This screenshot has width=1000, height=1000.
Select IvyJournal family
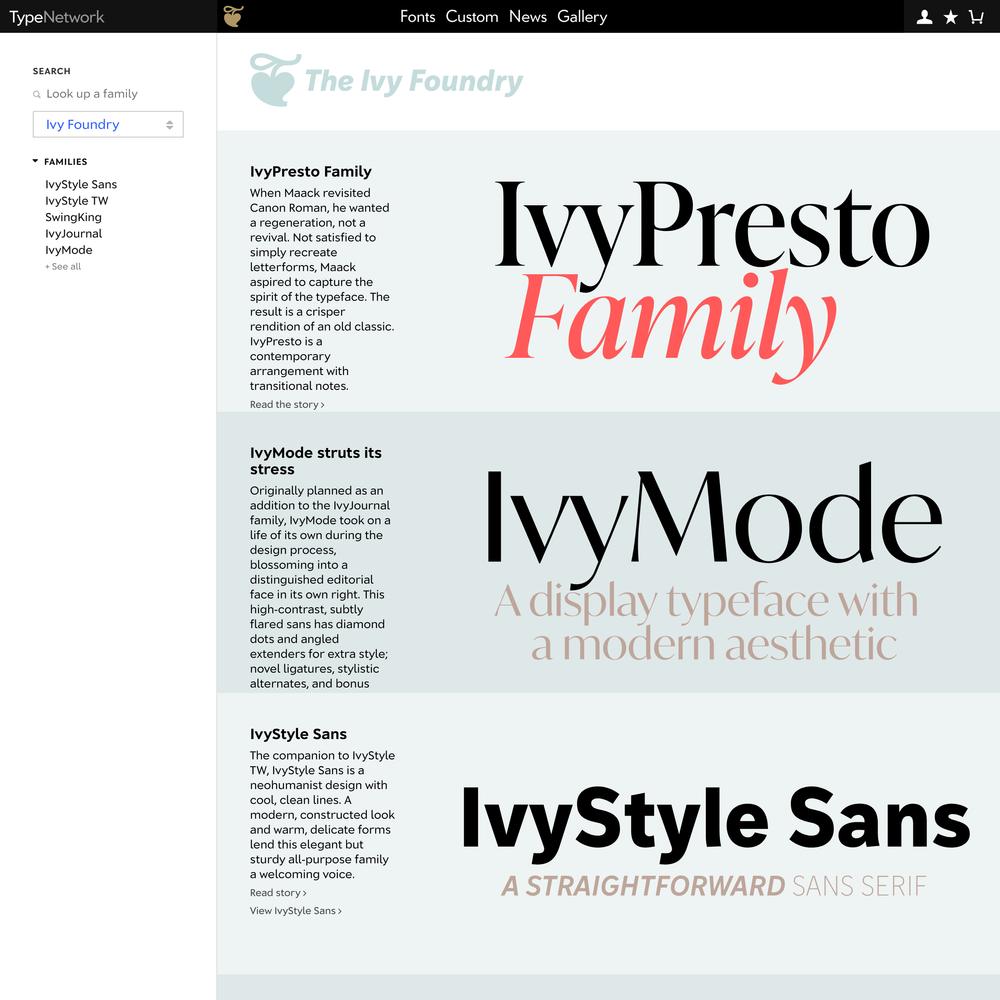click(73, 234)
